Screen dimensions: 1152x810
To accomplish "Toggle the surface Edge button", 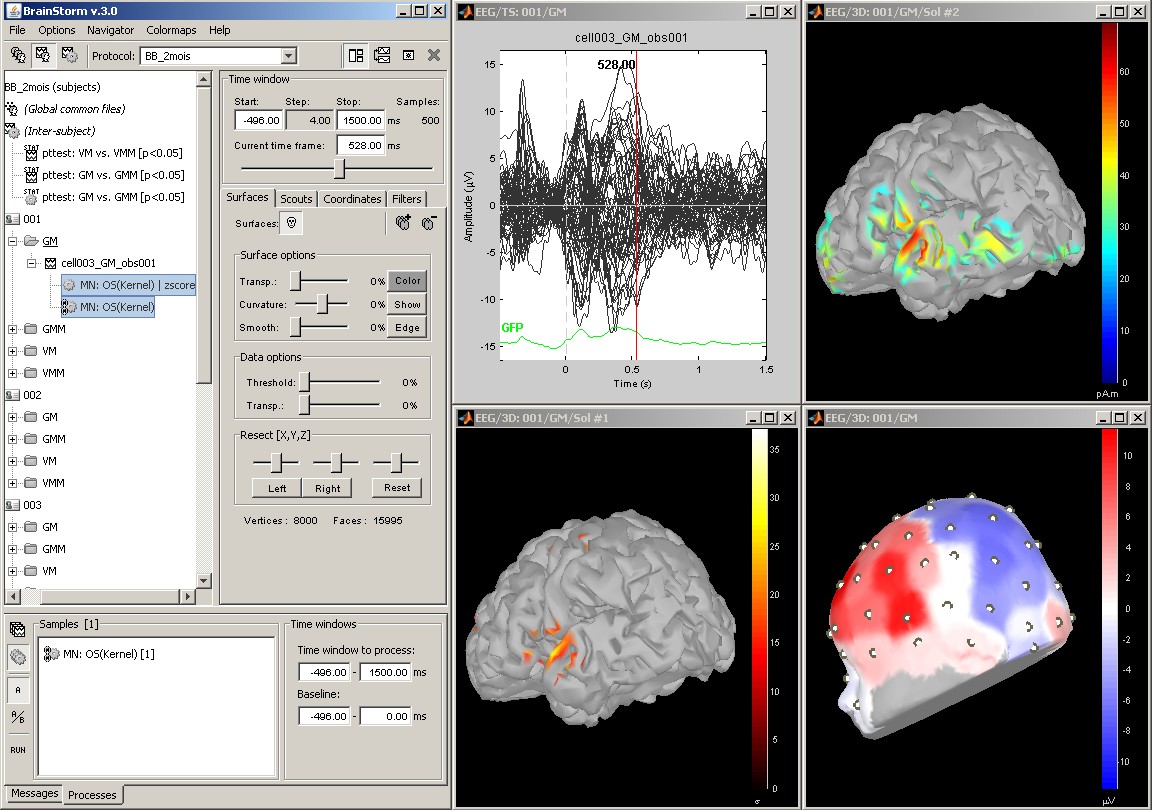I will 407,327.
